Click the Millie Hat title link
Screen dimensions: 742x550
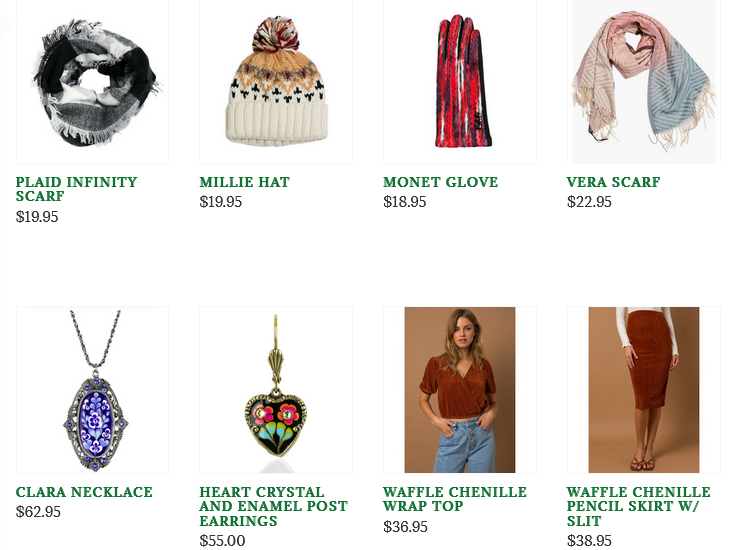244,182
